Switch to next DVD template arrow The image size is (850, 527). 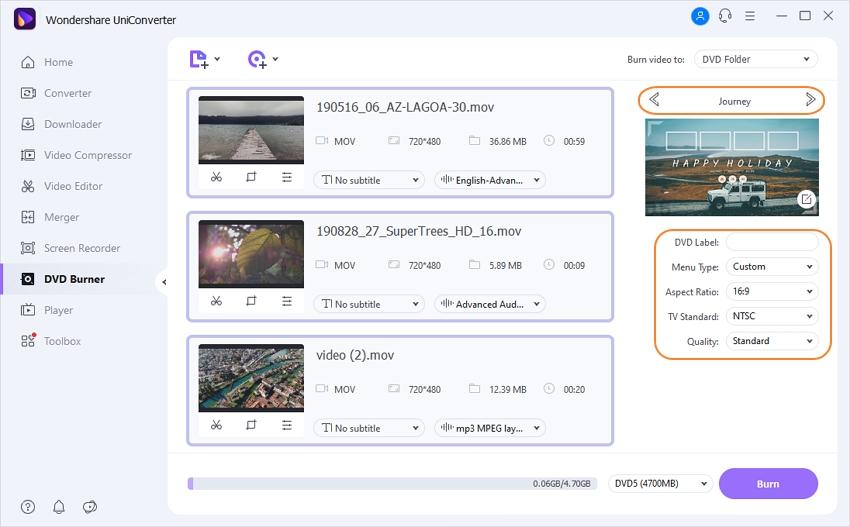[x=810, y=100]
